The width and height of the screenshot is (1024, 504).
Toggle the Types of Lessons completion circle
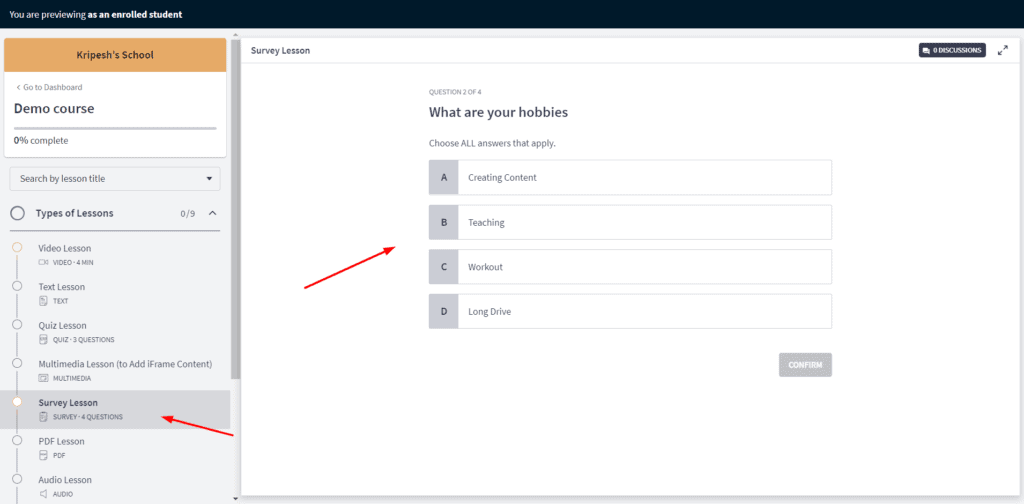pos(18,213)
